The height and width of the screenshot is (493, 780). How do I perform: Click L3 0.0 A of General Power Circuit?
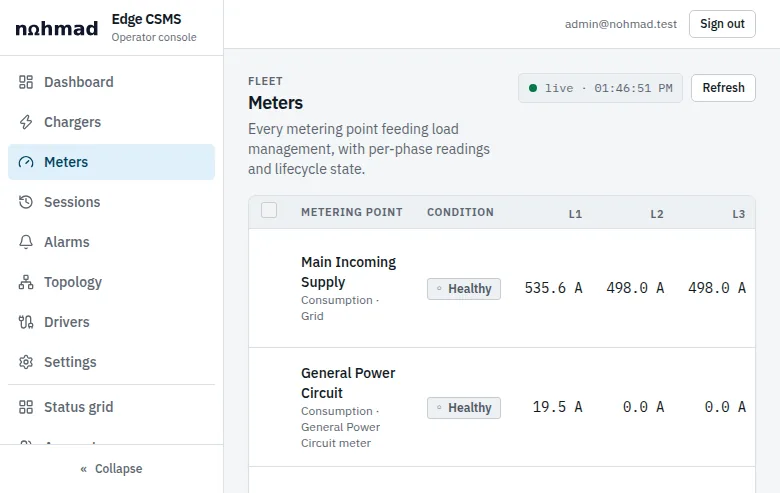(x=725, y=407)
